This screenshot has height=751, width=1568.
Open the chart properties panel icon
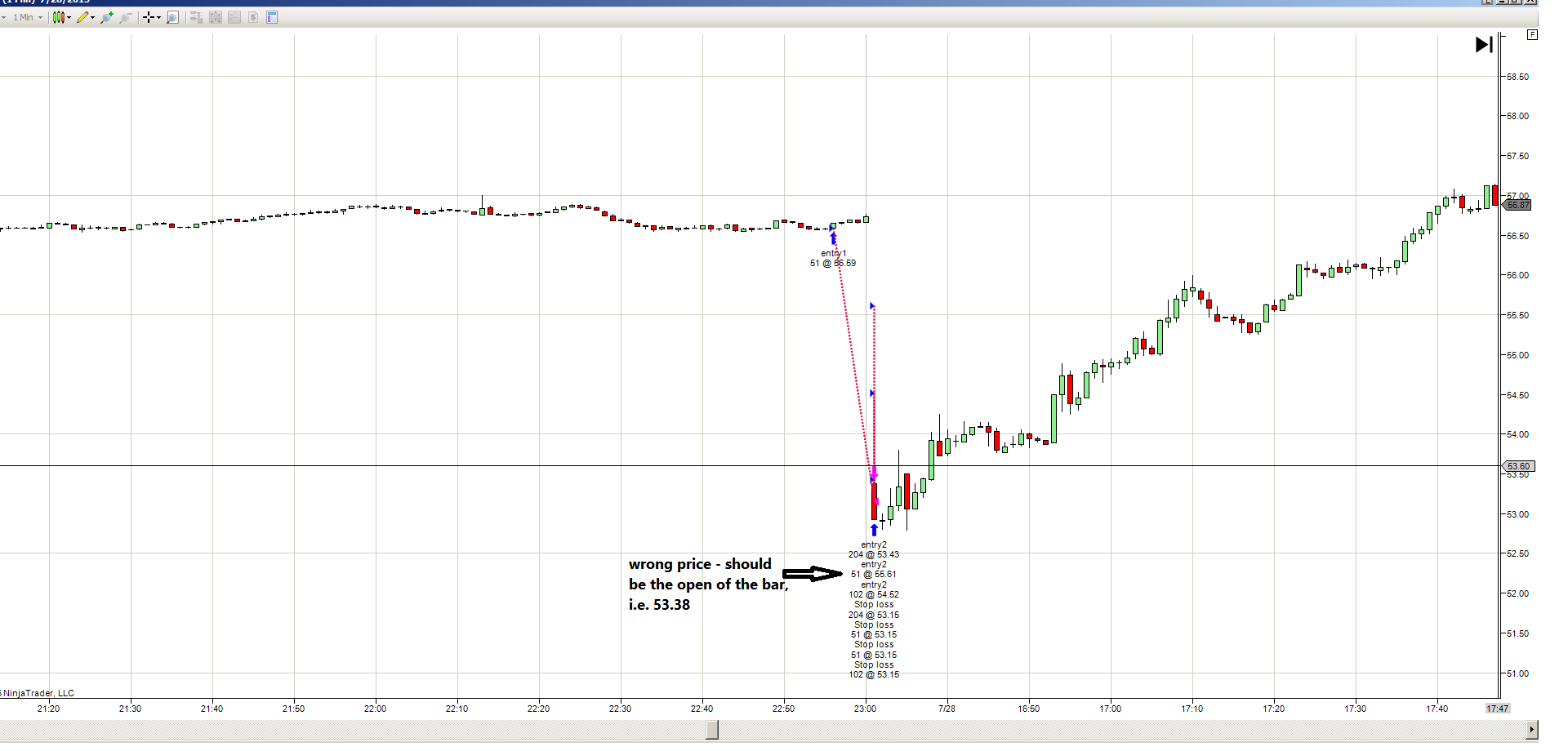point(272,17)
